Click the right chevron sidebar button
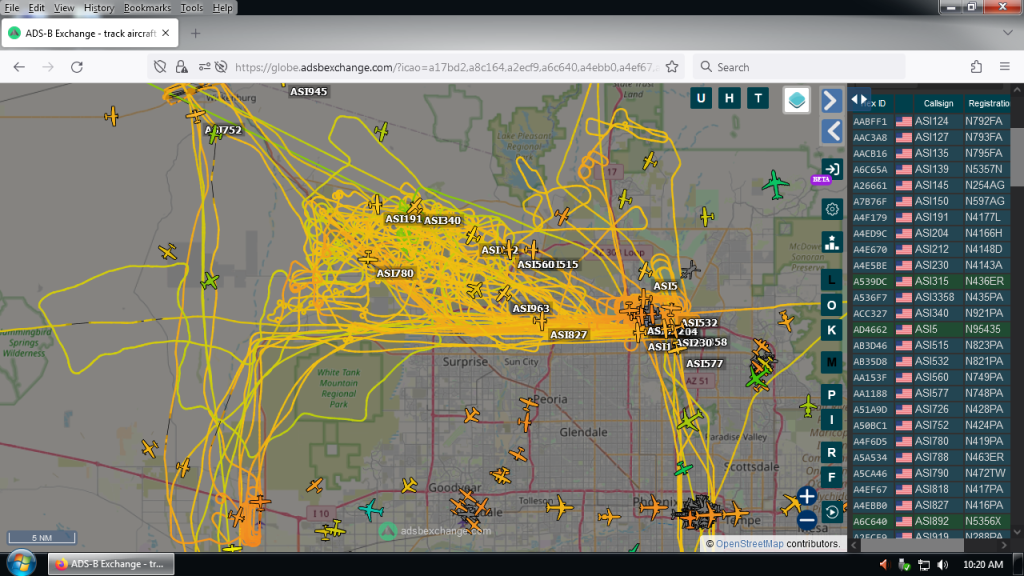Screen dimensions: 1024x576 pyautogui.click(x=831, y=101)
